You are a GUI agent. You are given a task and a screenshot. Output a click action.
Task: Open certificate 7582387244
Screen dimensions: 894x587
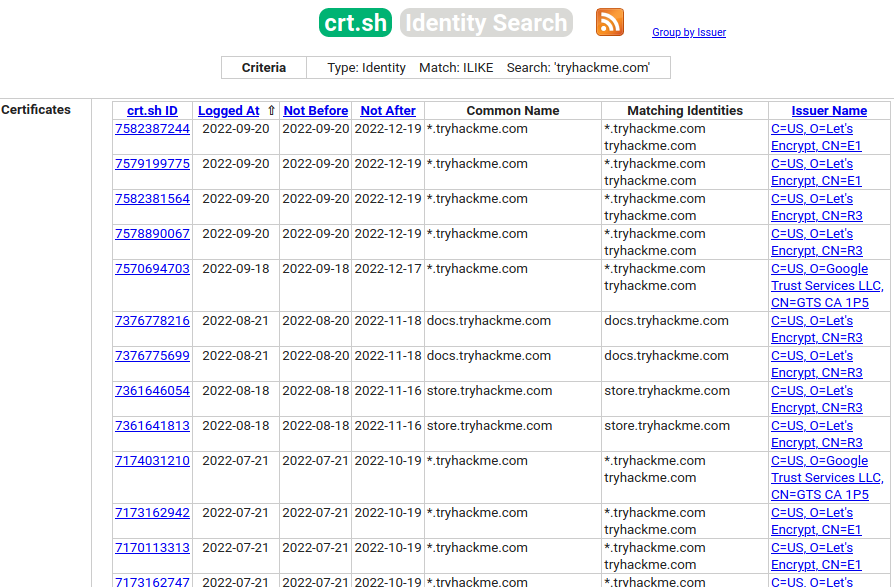pos(152,129)
